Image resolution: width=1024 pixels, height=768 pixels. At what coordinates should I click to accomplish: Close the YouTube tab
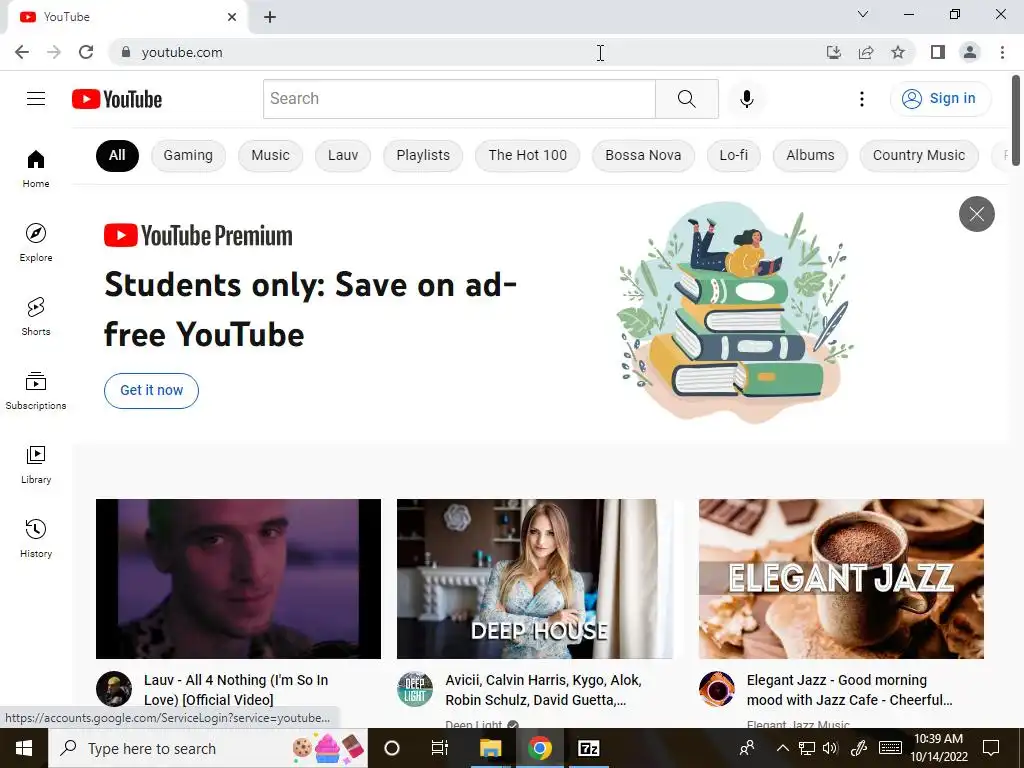pos(232,17)
